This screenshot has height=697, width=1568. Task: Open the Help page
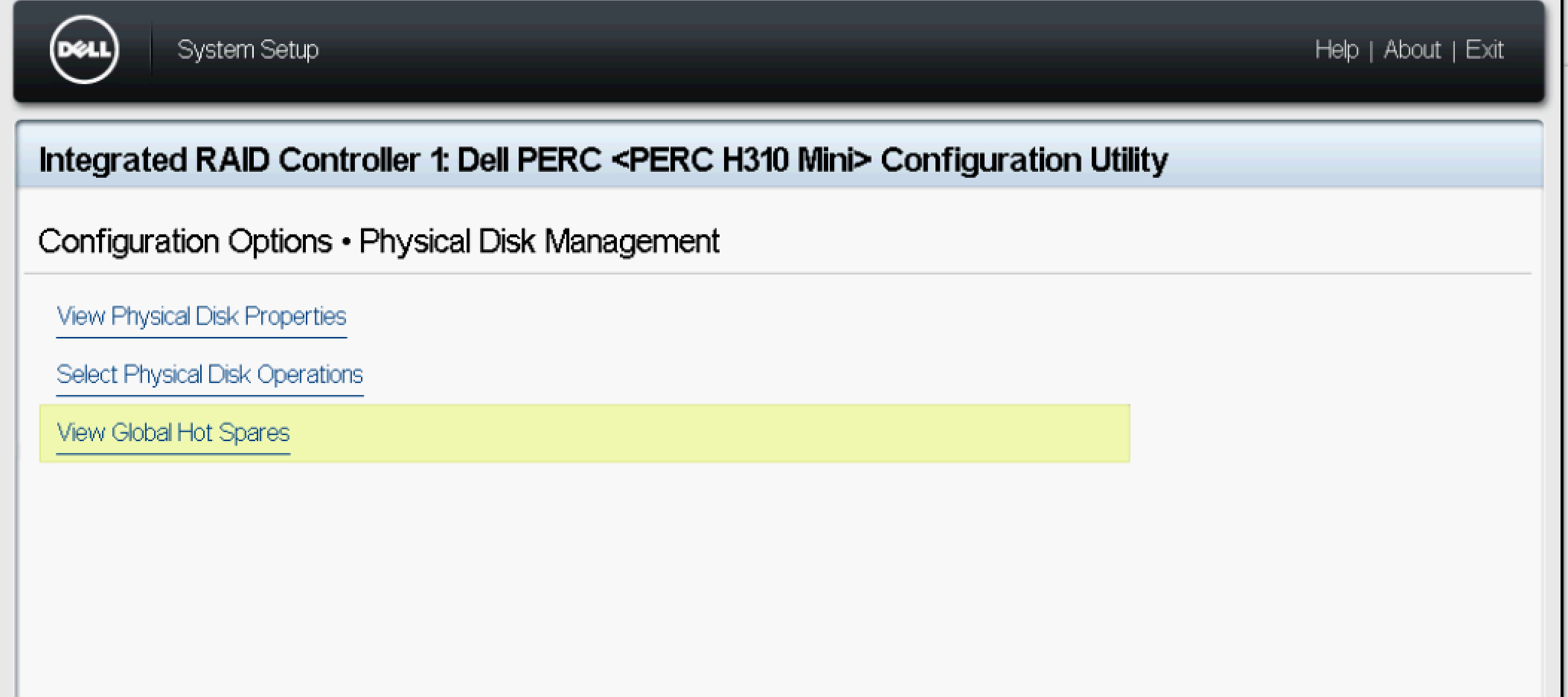(1336, 50)
